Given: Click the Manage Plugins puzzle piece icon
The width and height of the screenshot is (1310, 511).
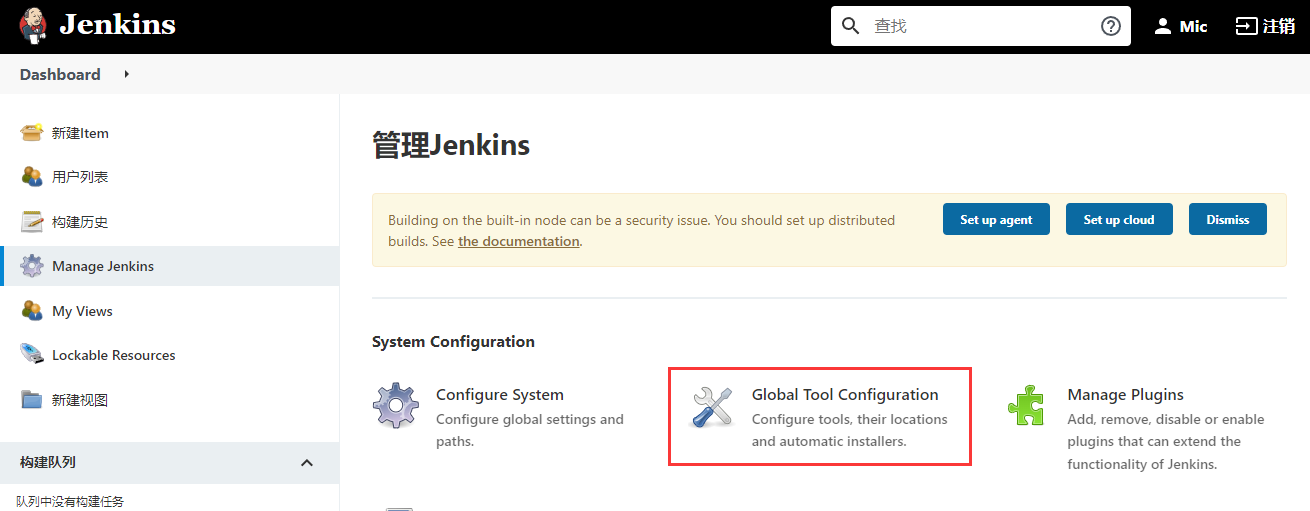Looking at the screenshot, I should 1026,406.
